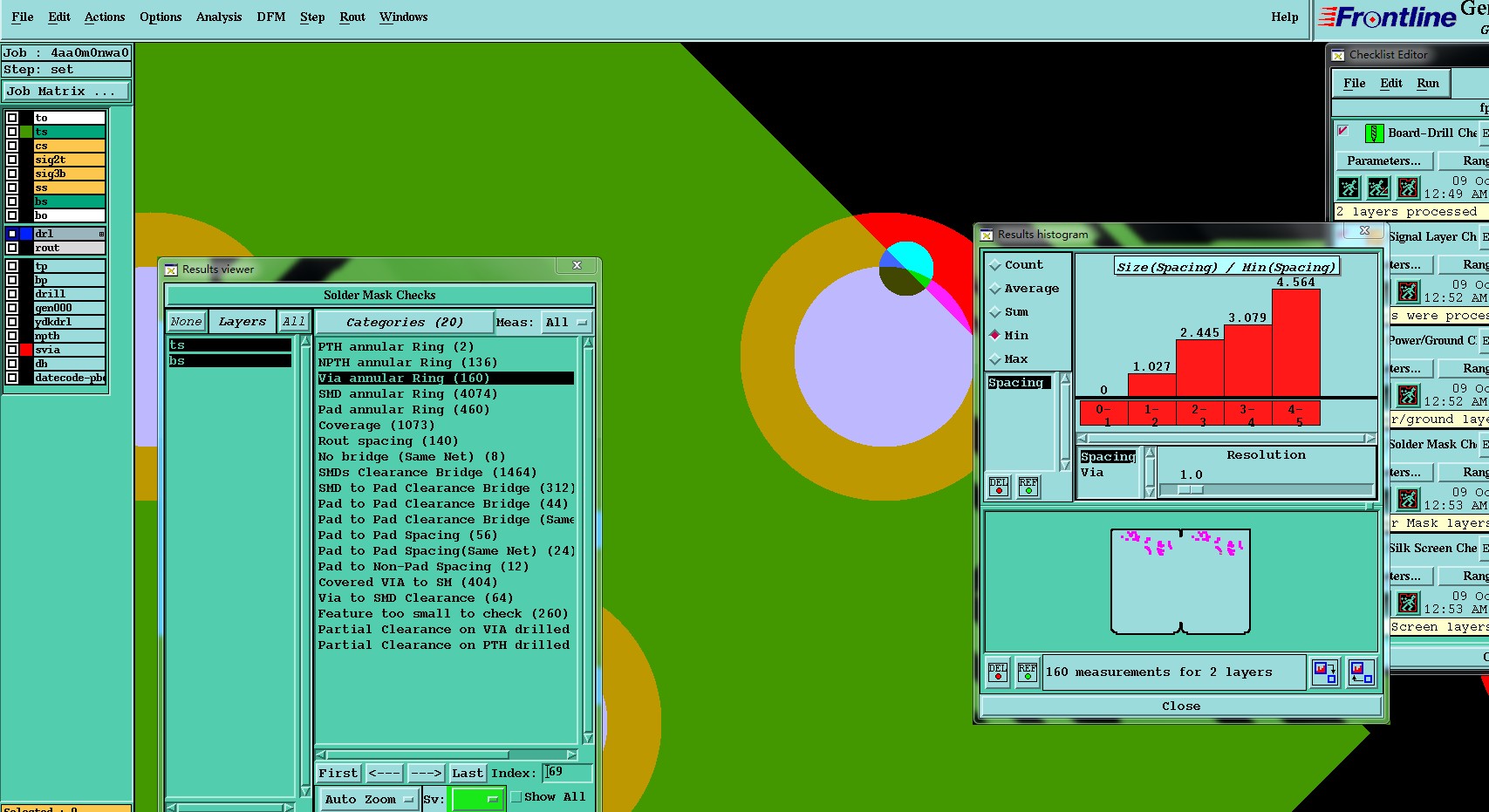Click the upper REF icon in Results histogram
The height and width of the screenshot is (812, 1489).
[1028, 487]
